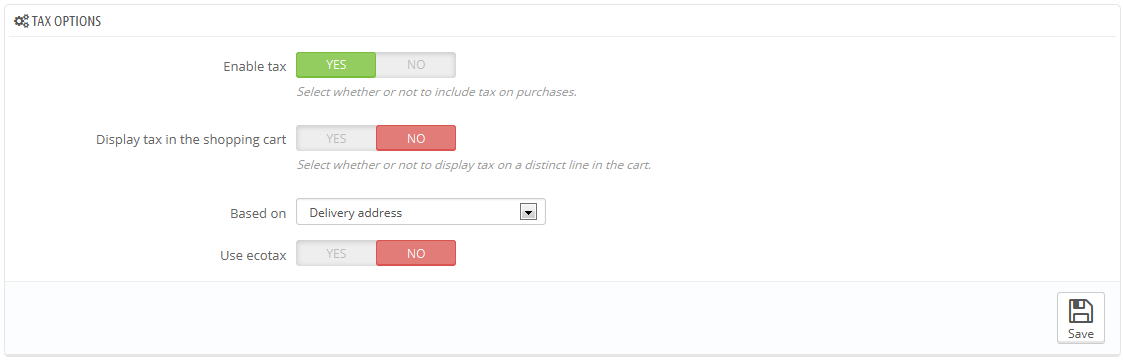Open the Based on dropdown arrow

tap(528, 213)
